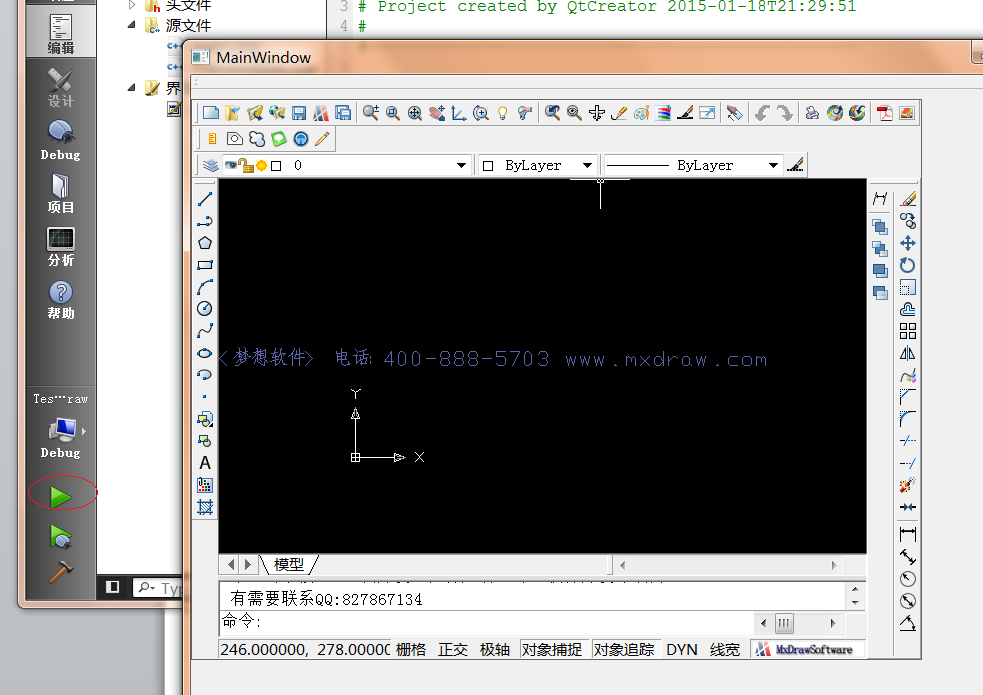Click the New drawing icon

pos(211,113)
